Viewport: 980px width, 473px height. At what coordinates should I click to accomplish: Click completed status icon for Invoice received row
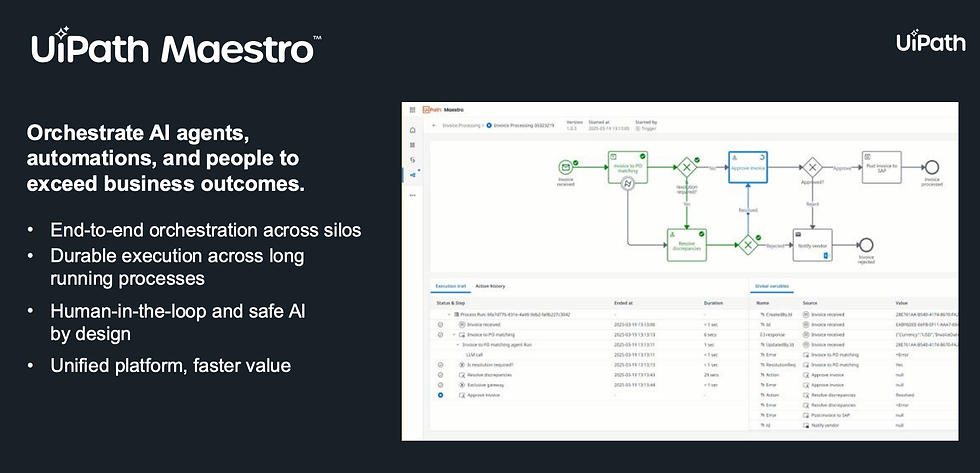(x=441, y=325)
